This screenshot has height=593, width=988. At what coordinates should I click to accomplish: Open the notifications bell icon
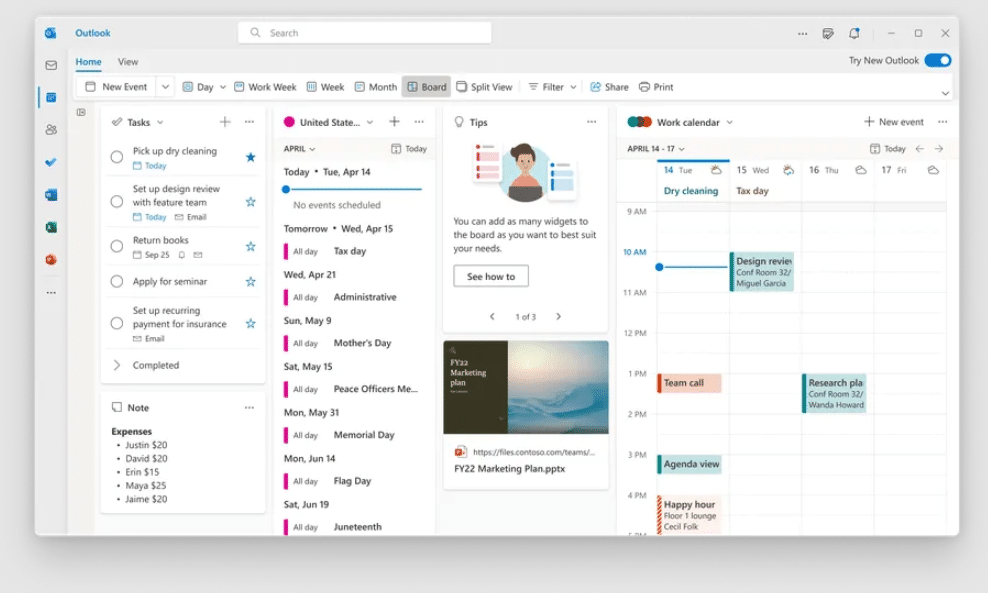[854, 33]
